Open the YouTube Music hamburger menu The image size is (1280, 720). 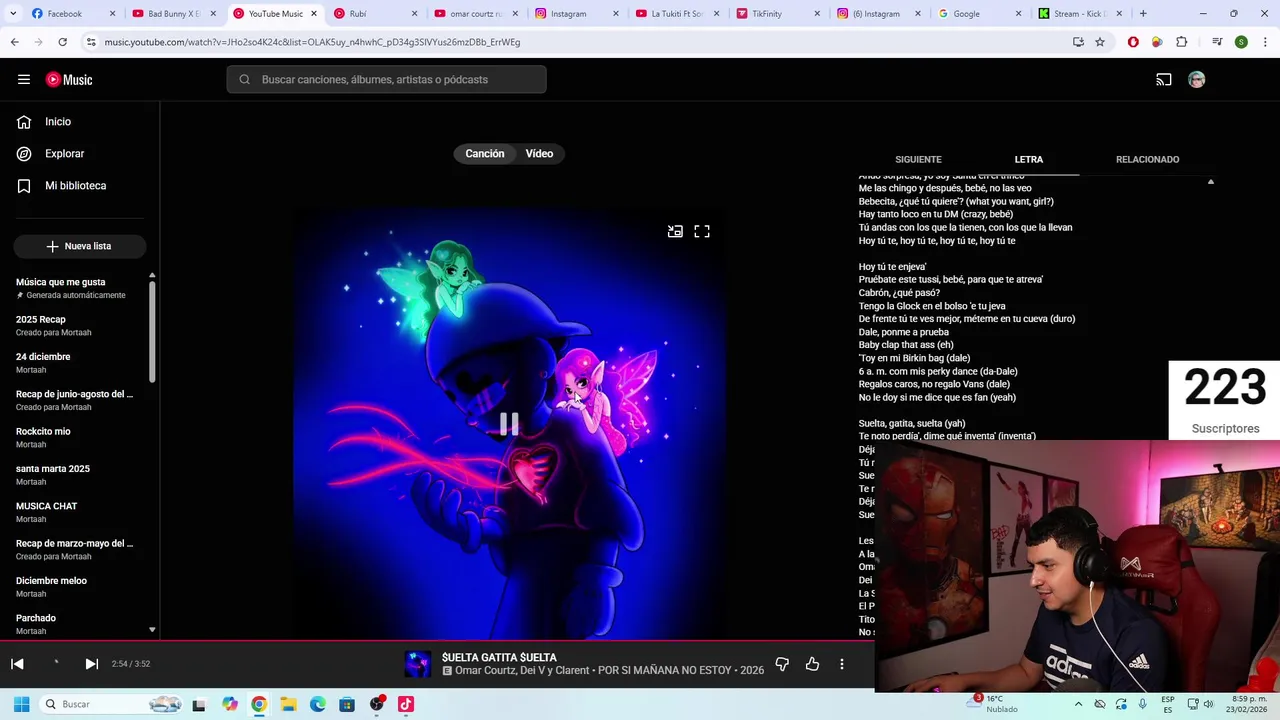(24, 80)
